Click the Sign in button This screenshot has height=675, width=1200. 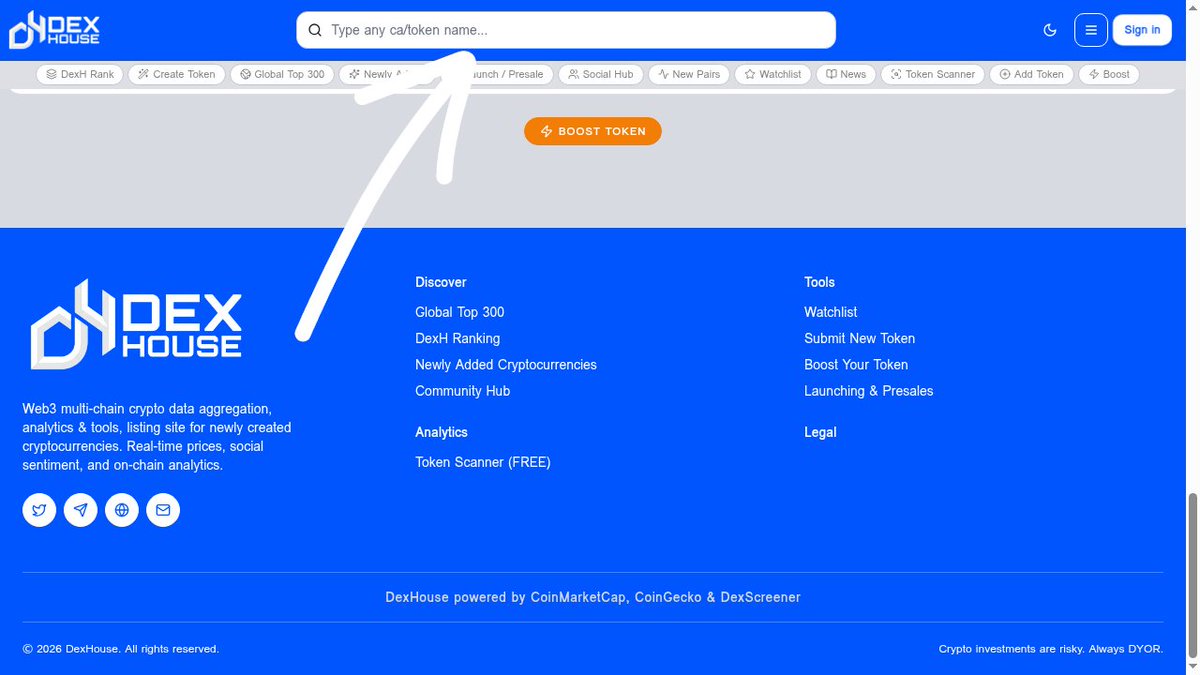point(1142,30)
